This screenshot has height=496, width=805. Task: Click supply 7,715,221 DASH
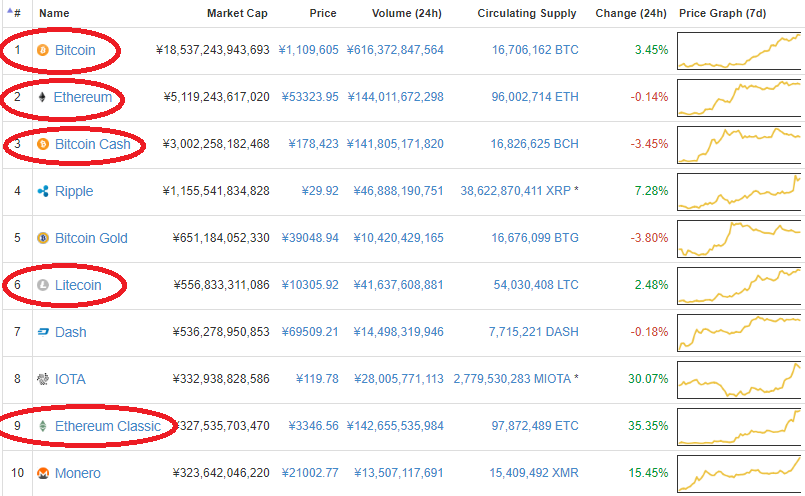(x=533, y=332)
